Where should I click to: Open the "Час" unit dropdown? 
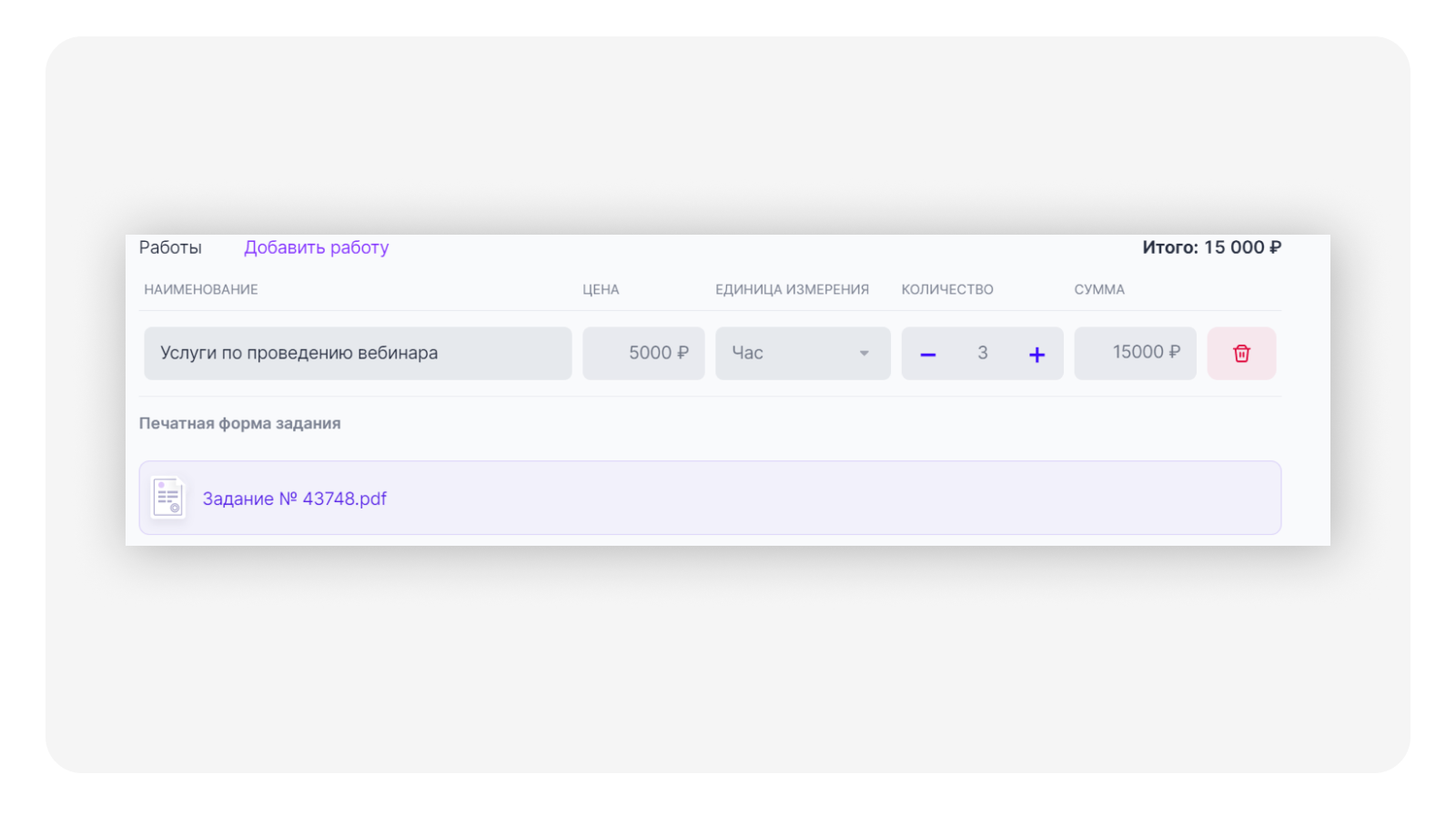tap(802, 353)
